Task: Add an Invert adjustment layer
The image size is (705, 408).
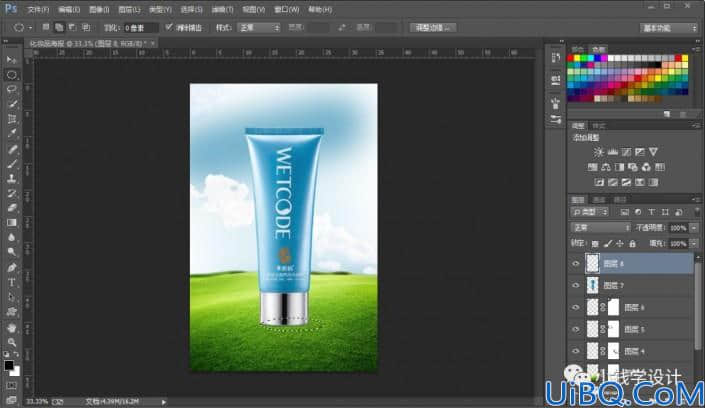Action: tap(599, 182)
